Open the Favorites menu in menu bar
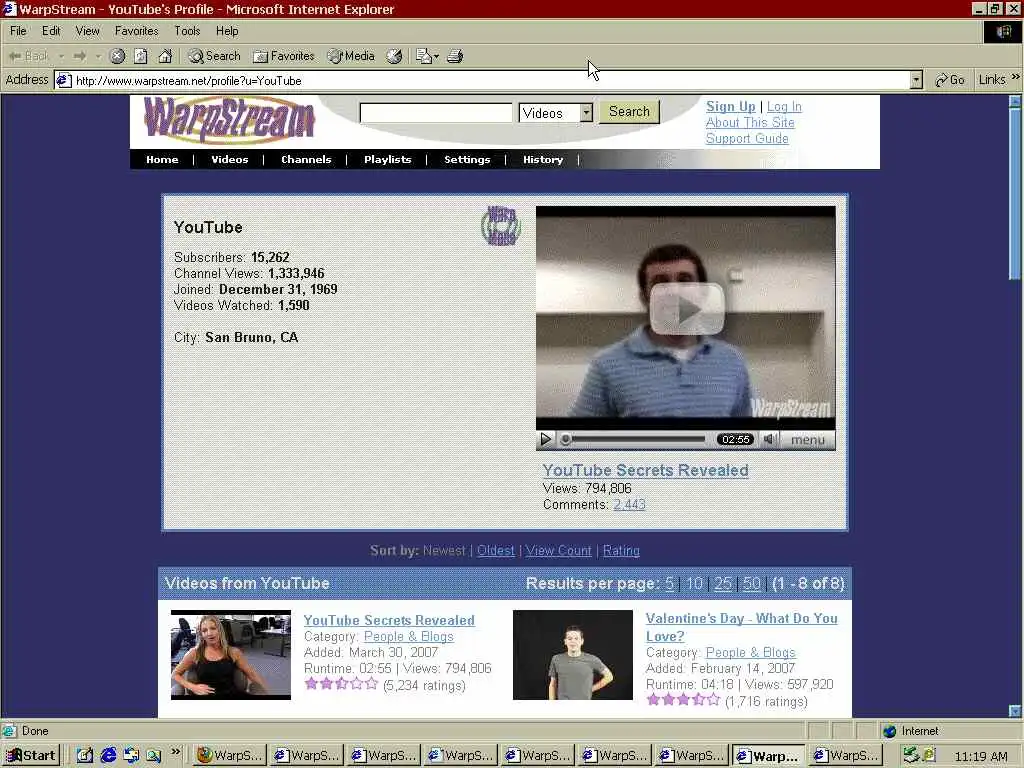Viewport: 1024px width, 768px height. (136, 31)
